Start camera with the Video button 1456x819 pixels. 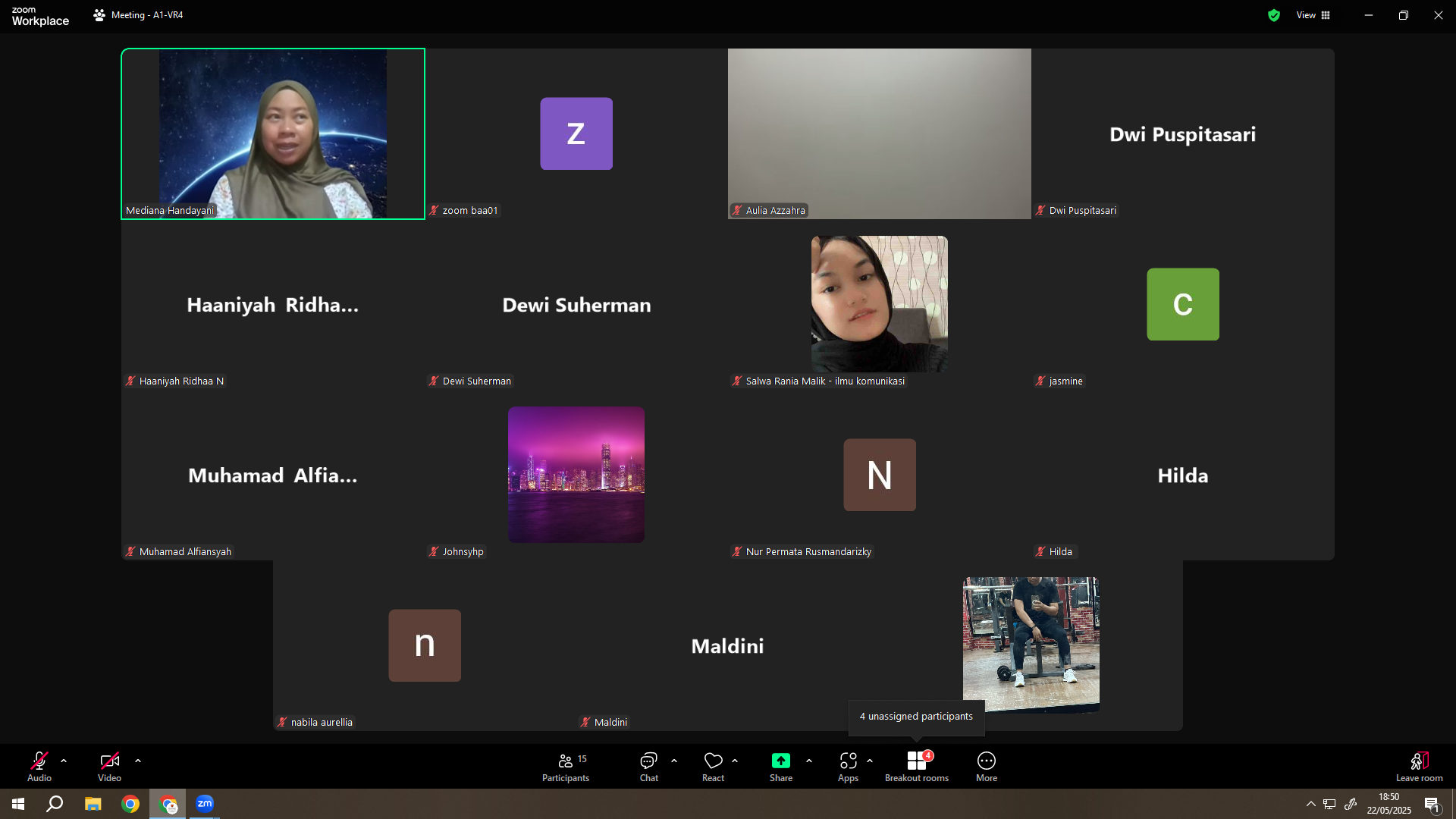[x=109, y=766]
